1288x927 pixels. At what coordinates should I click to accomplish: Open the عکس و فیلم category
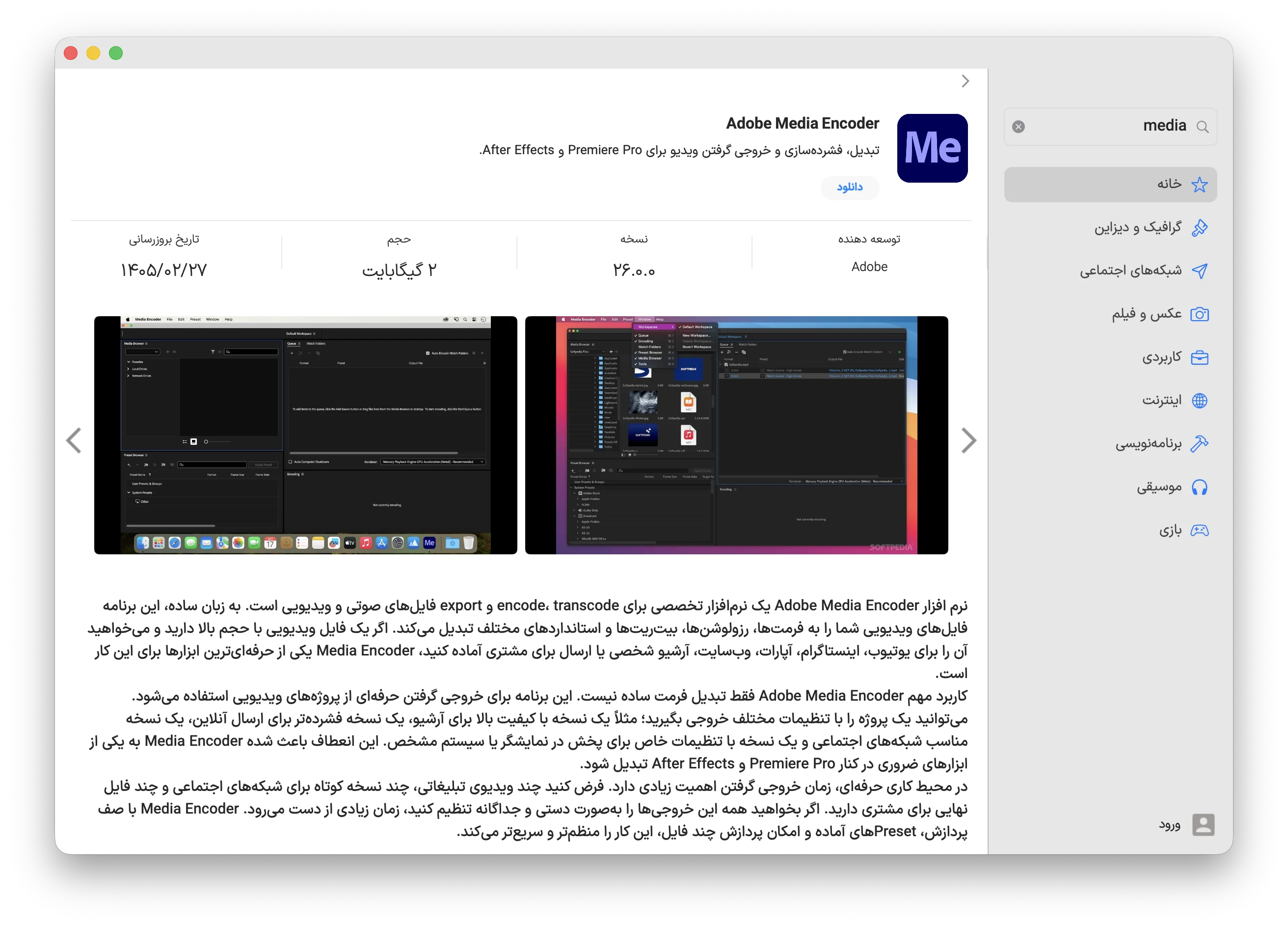[x=1110, y=314]
